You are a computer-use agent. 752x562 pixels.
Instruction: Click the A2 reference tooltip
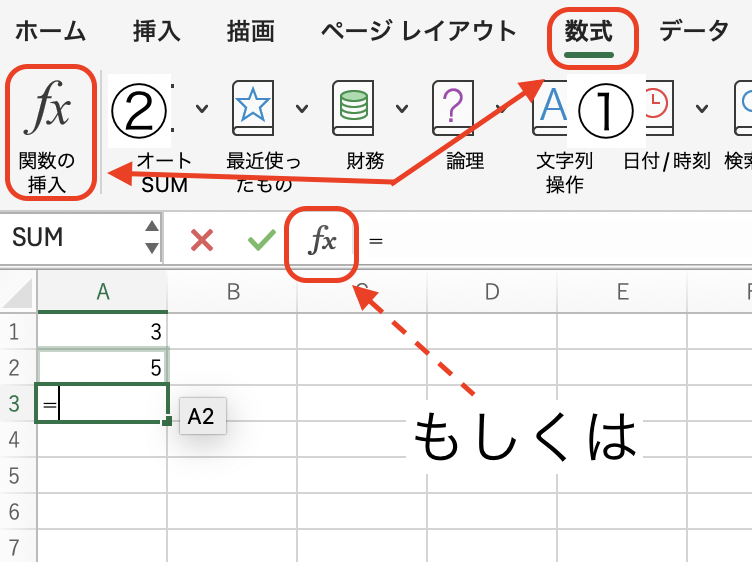click(202, 416)
